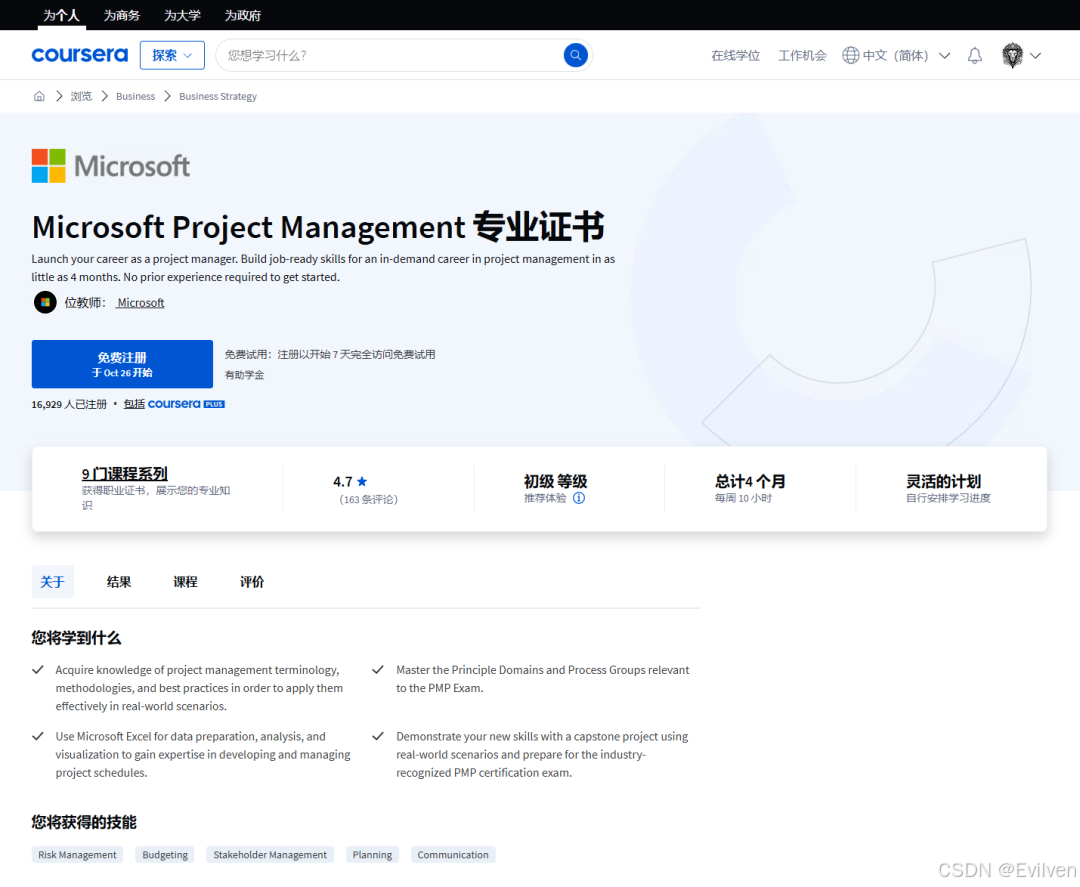Click the 浏览 breadcrumb link
1080x887 pixels.
pyautogui.click(x=81, y=96)
